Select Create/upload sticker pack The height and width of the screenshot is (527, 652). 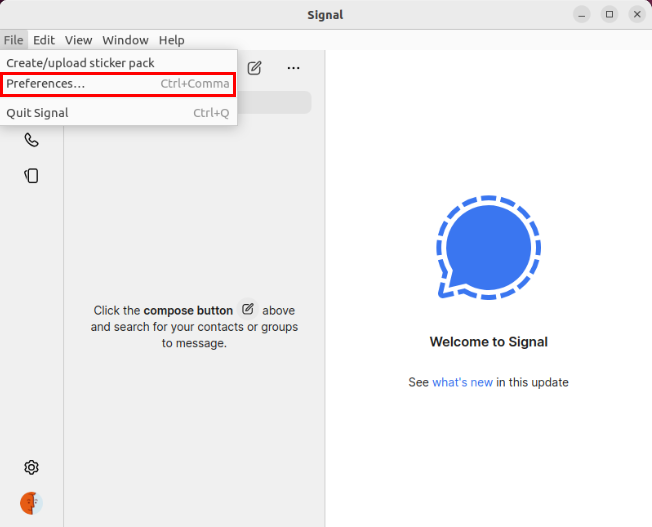[119, 63]
